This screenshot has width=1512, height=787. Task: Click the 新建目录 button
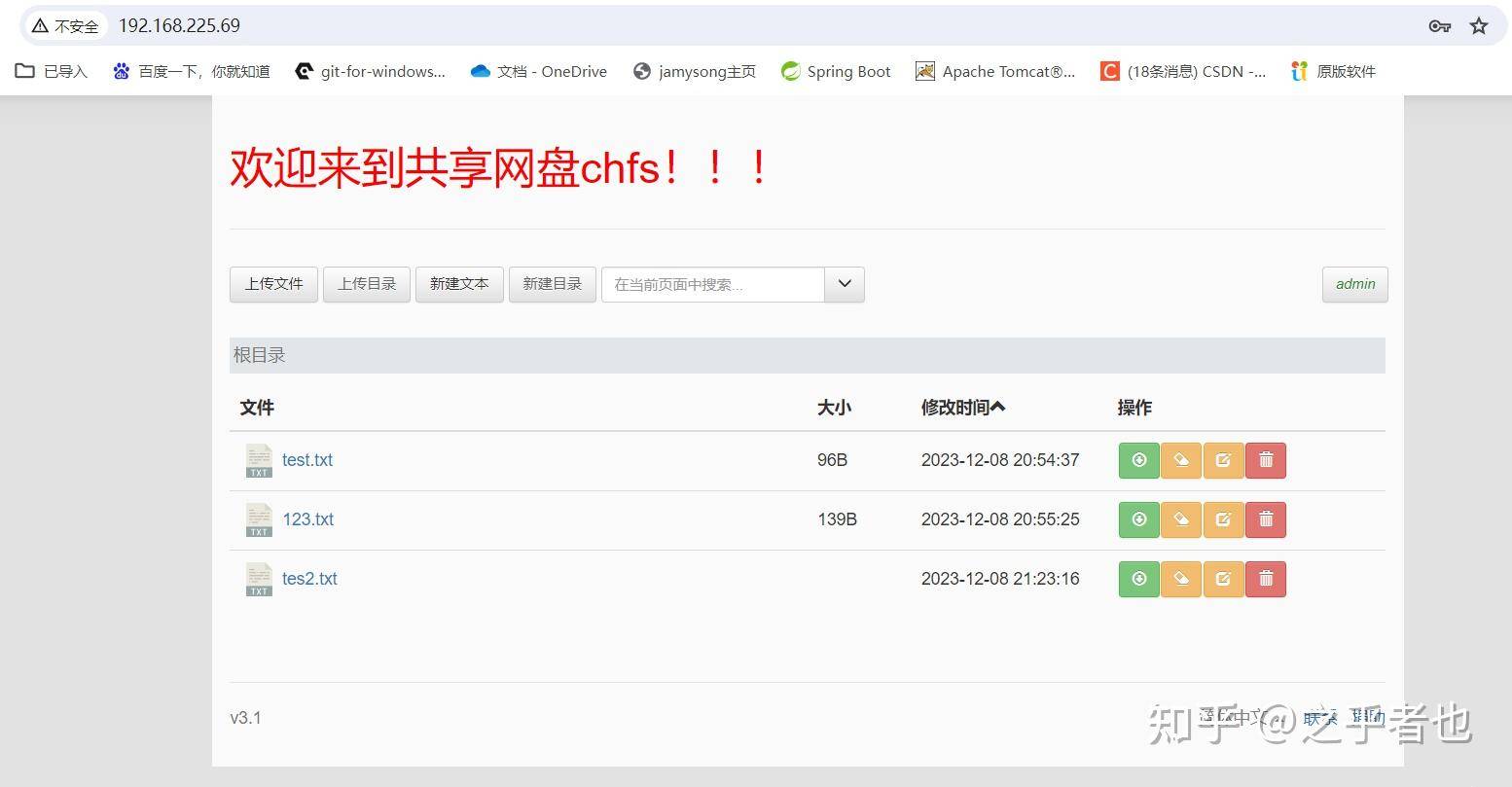click(x=553, y=284)
